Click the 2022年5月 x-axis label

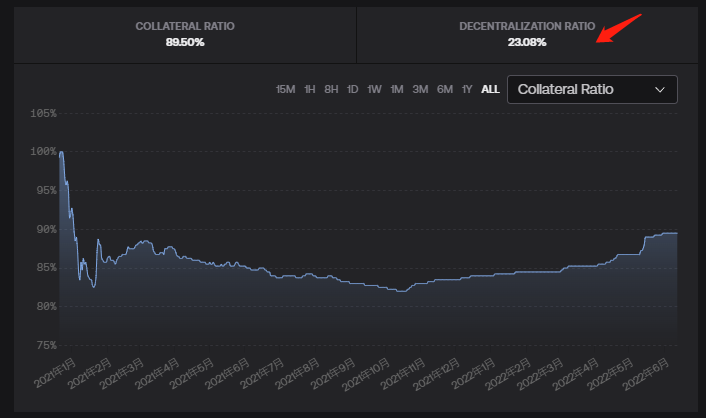point(610,373)
